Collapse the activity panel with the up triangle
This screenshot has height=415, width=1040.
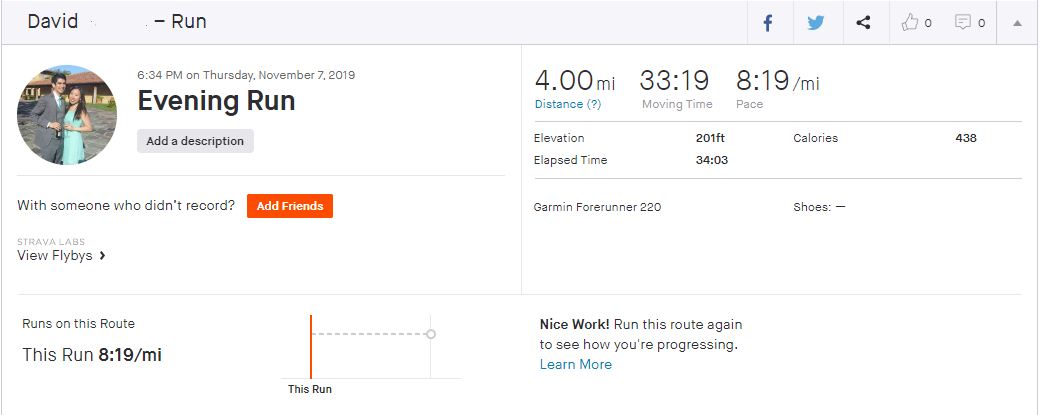point(1017,23)
